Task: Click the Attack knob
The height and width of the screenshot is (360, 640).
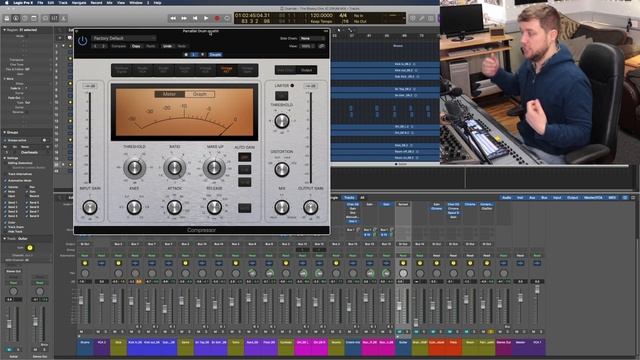Action: [174, 207]
